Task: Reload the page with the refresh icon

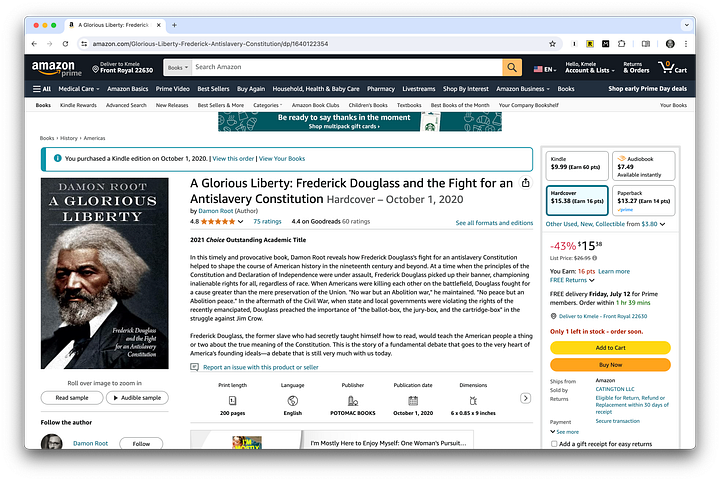Action: click(x=65, y=44)
